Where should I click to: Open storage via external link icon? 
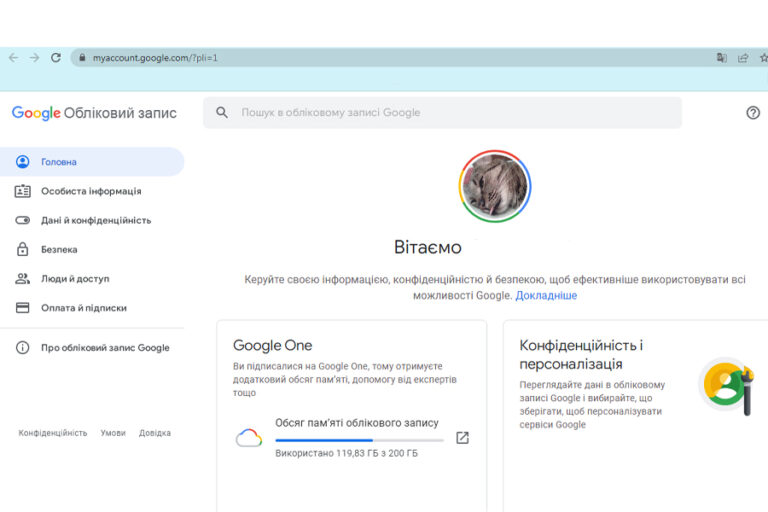462,438
